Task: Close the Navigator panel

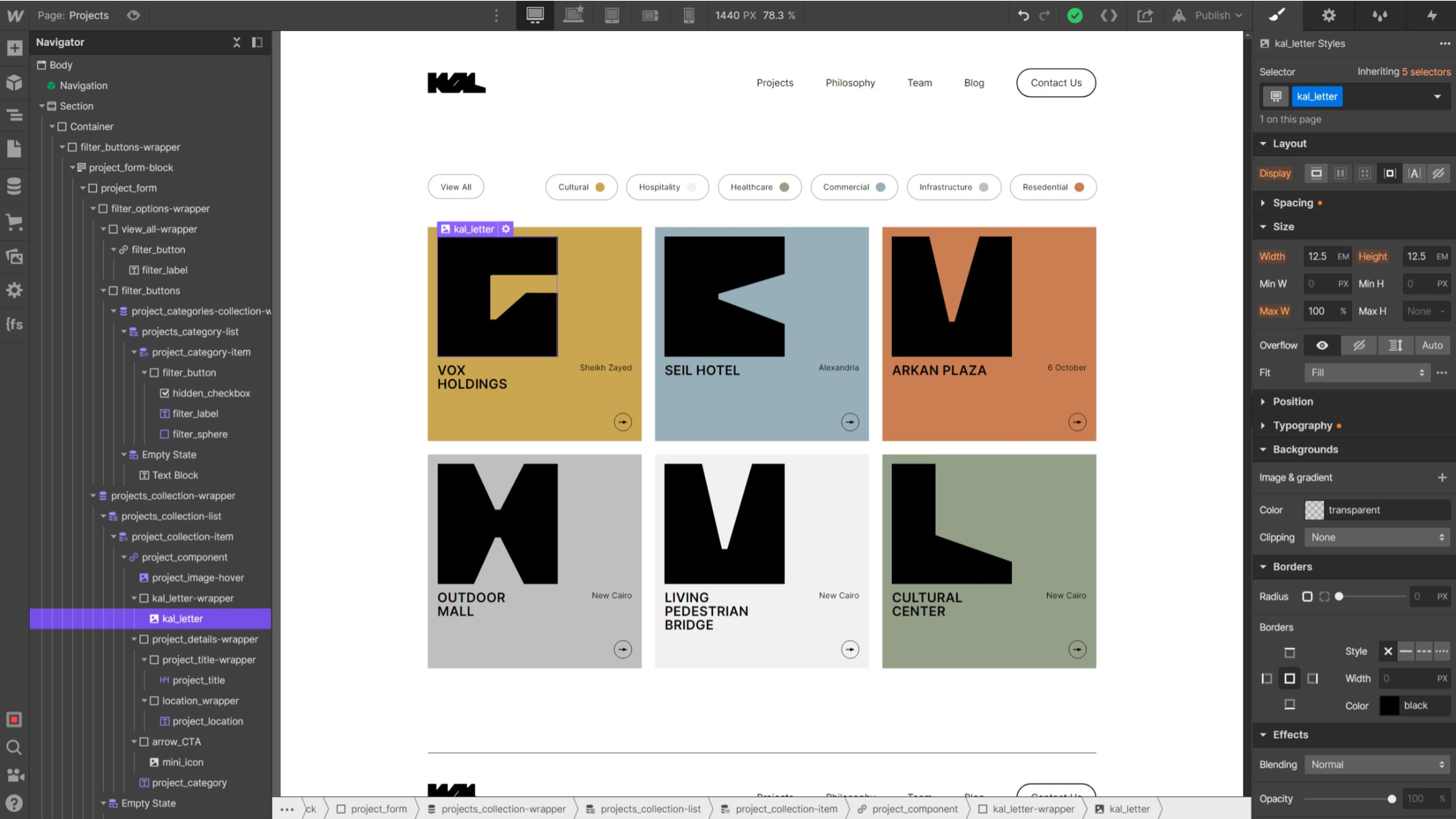Action: coord(237,42)
